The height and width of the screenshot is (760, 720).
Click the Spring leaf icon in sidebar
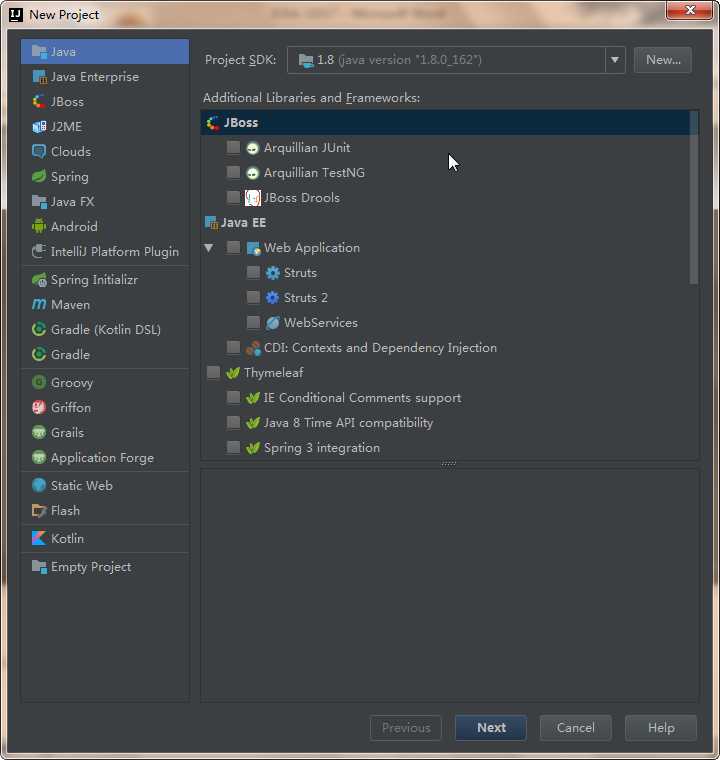39,176
